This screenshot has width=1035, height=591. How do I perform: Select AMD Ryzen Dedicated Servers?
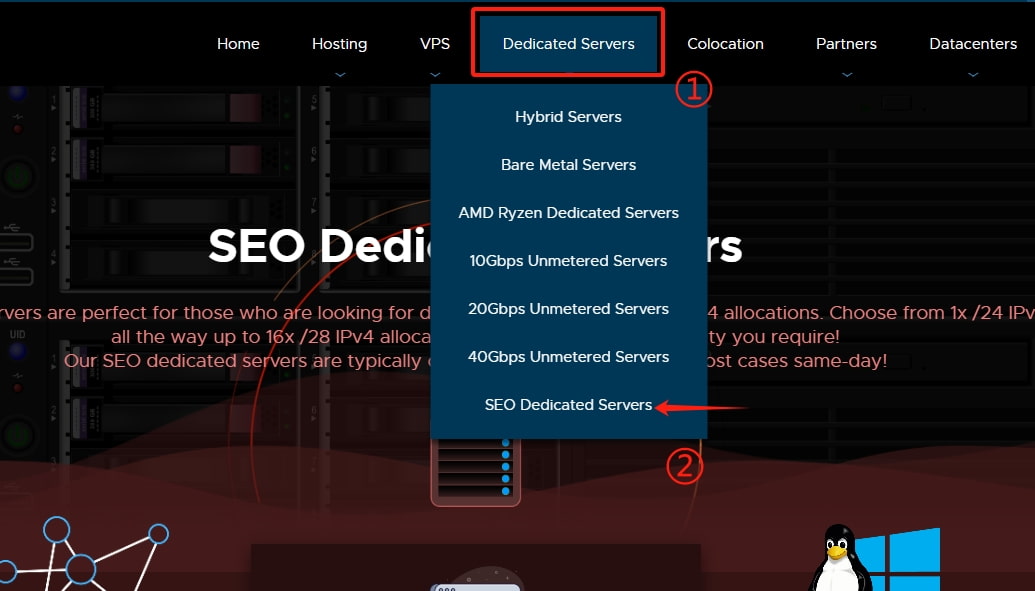(x=568, y=213)
